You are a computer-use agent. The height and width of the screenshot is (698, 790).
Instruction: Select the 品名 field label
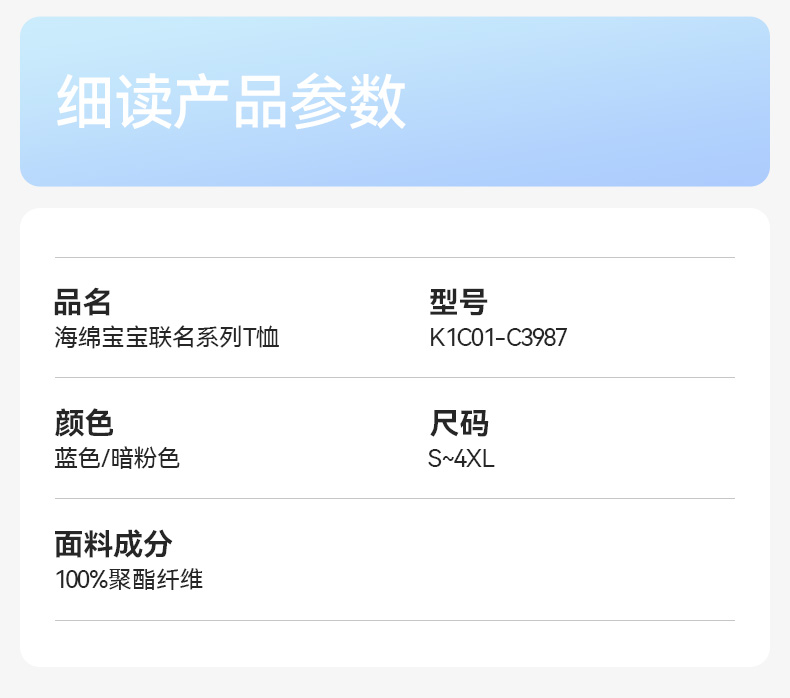coord(83,301)
